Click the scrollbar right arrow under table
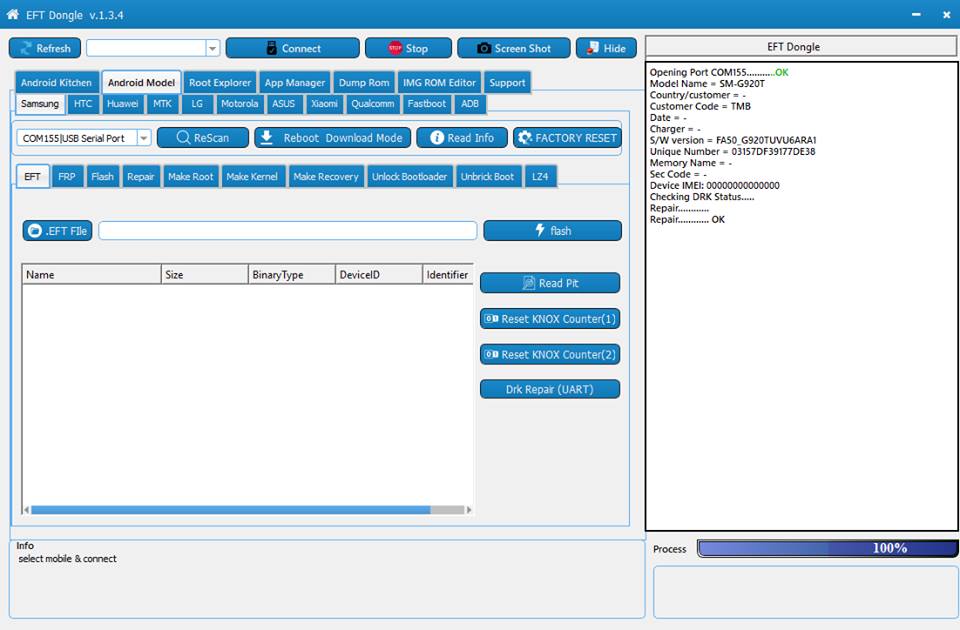Viewport: 960px width, 630px height. tap(469, 509)
